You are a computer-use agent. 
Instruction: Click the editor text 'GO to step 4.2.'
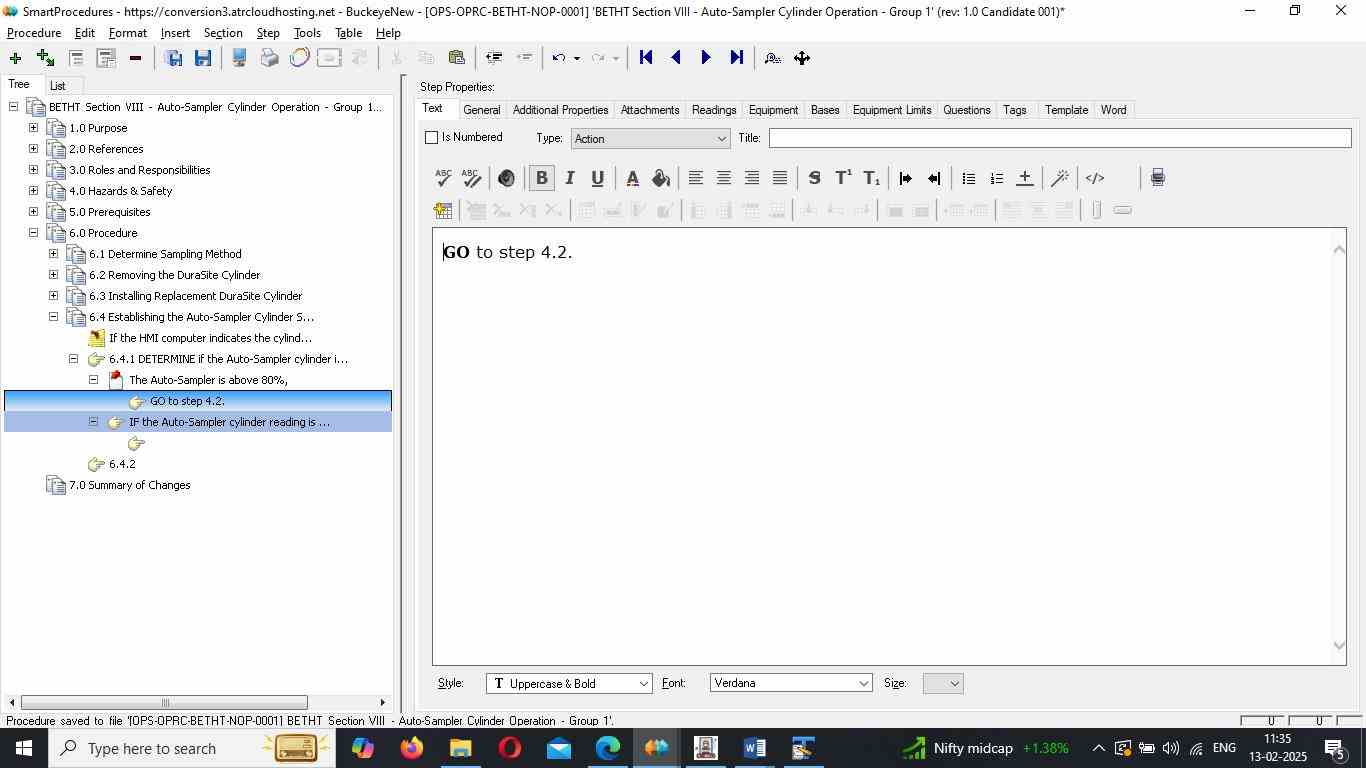[x=508, y=252]
